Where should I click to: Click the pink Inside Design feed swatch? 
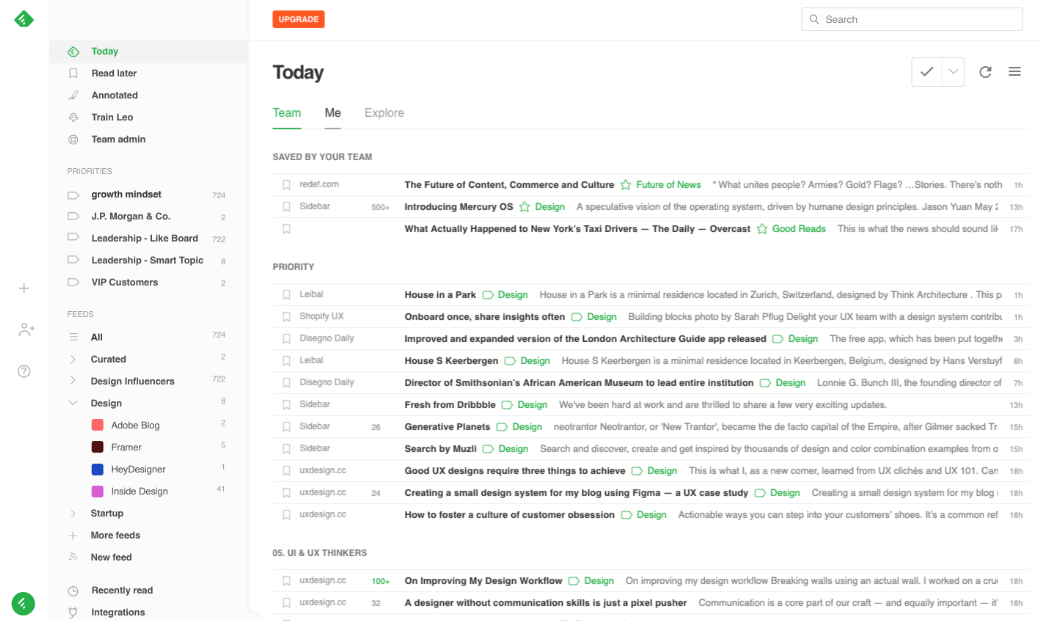97,491
